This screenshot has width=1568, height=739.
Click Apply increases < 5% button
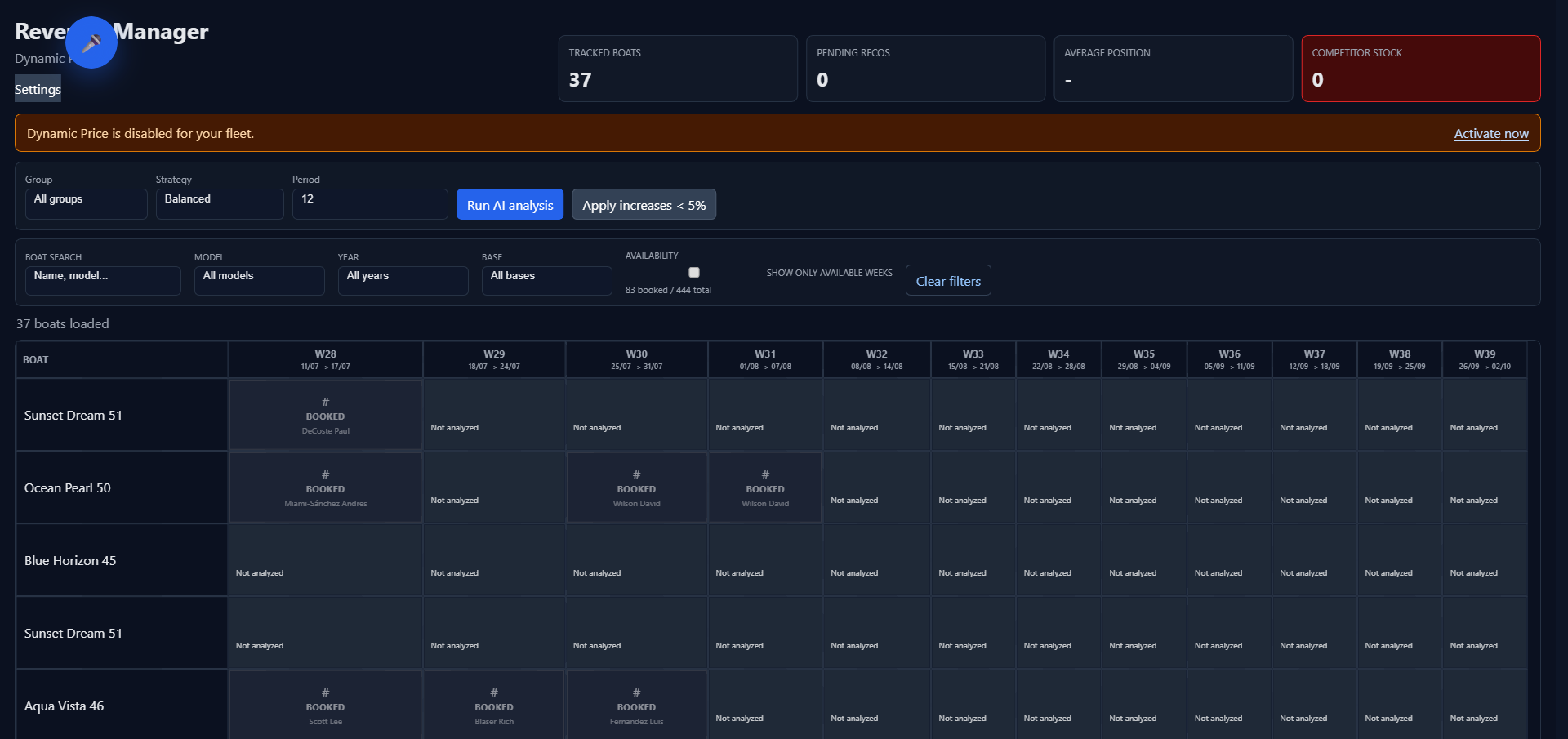coord(644,205)
